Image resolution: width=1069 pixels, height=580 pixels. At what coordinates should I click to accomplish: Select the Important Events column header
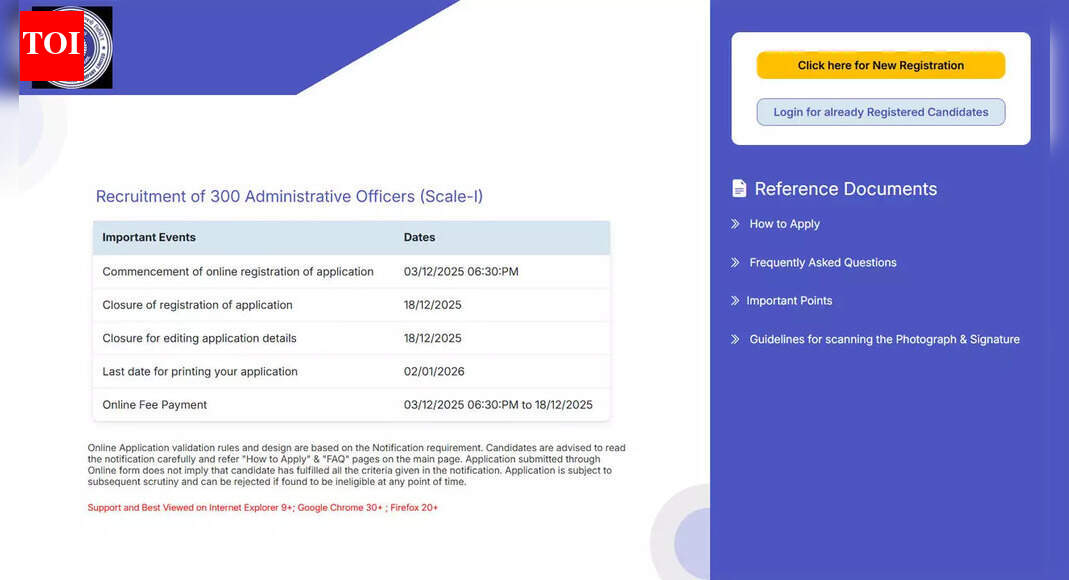(x=149, y=237)
